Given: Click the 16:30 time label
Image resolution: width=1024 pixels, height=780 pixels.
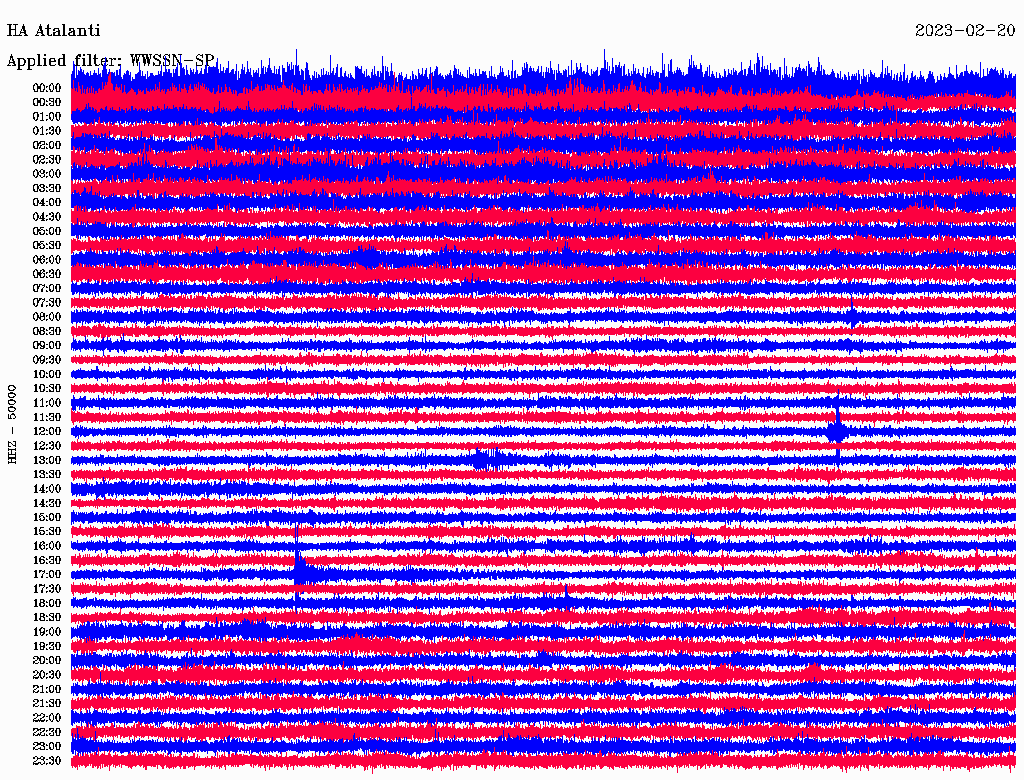Looking at the screenshot, I should 47,561.
